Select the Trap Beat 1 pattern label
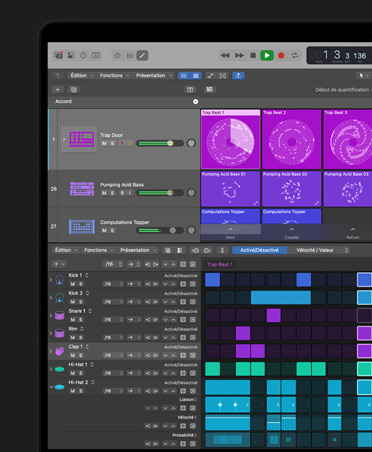Screen dimensions: 372x452 point(220,264)
